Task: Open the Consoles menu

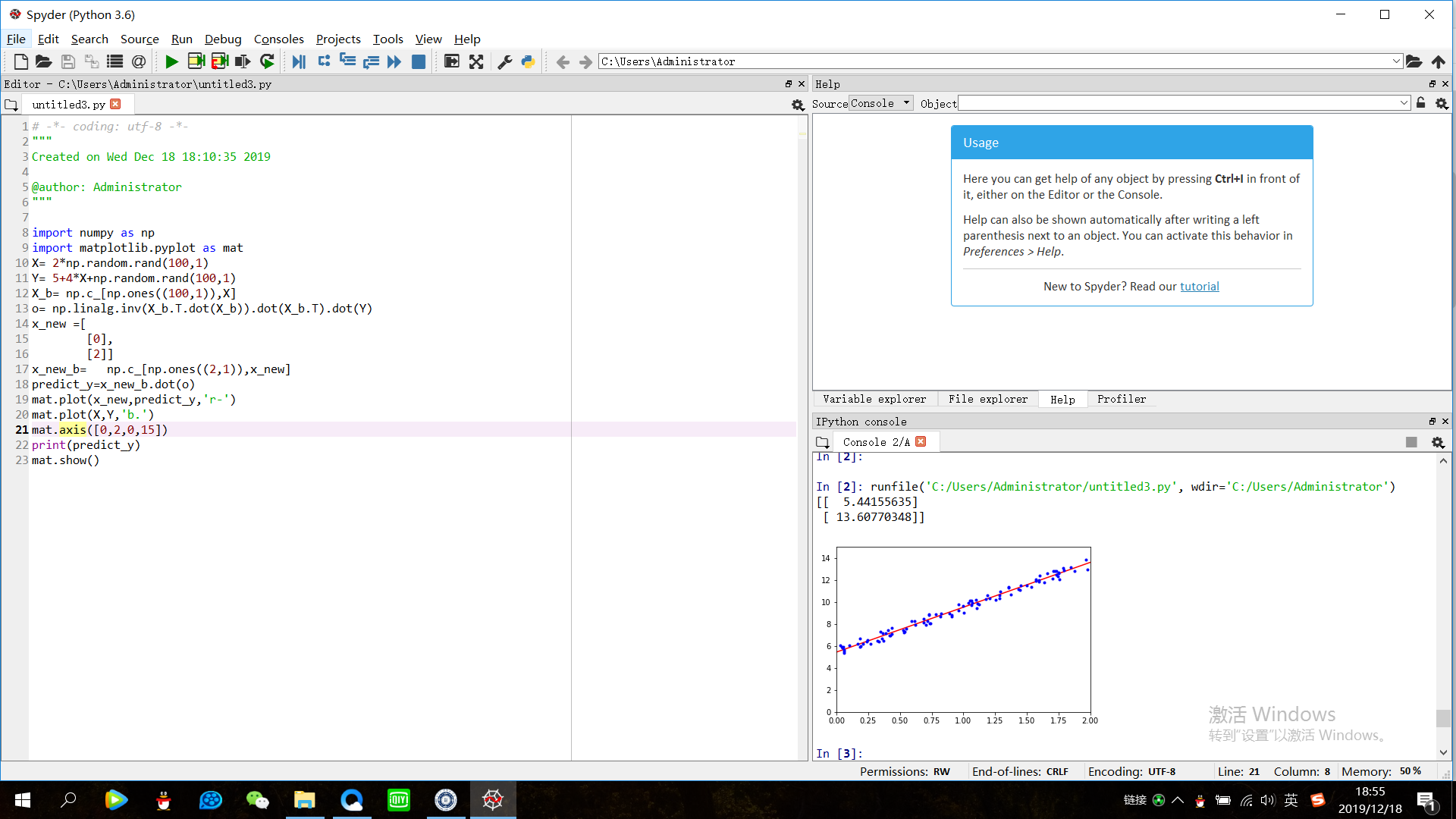Action: (278, 39)
